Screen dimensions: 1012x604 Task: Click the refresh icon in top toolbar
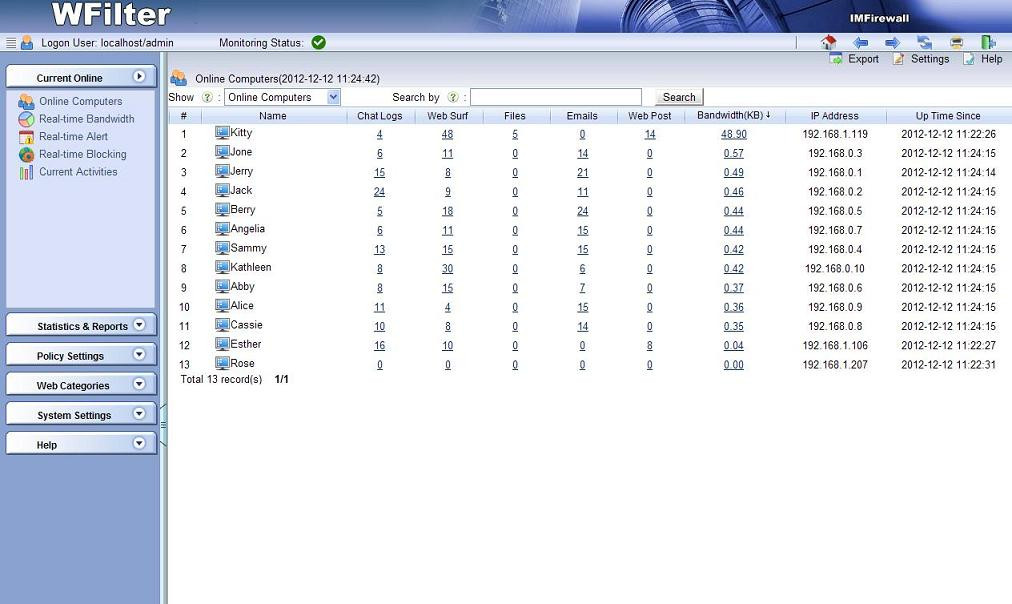click(x=924, y=43)
